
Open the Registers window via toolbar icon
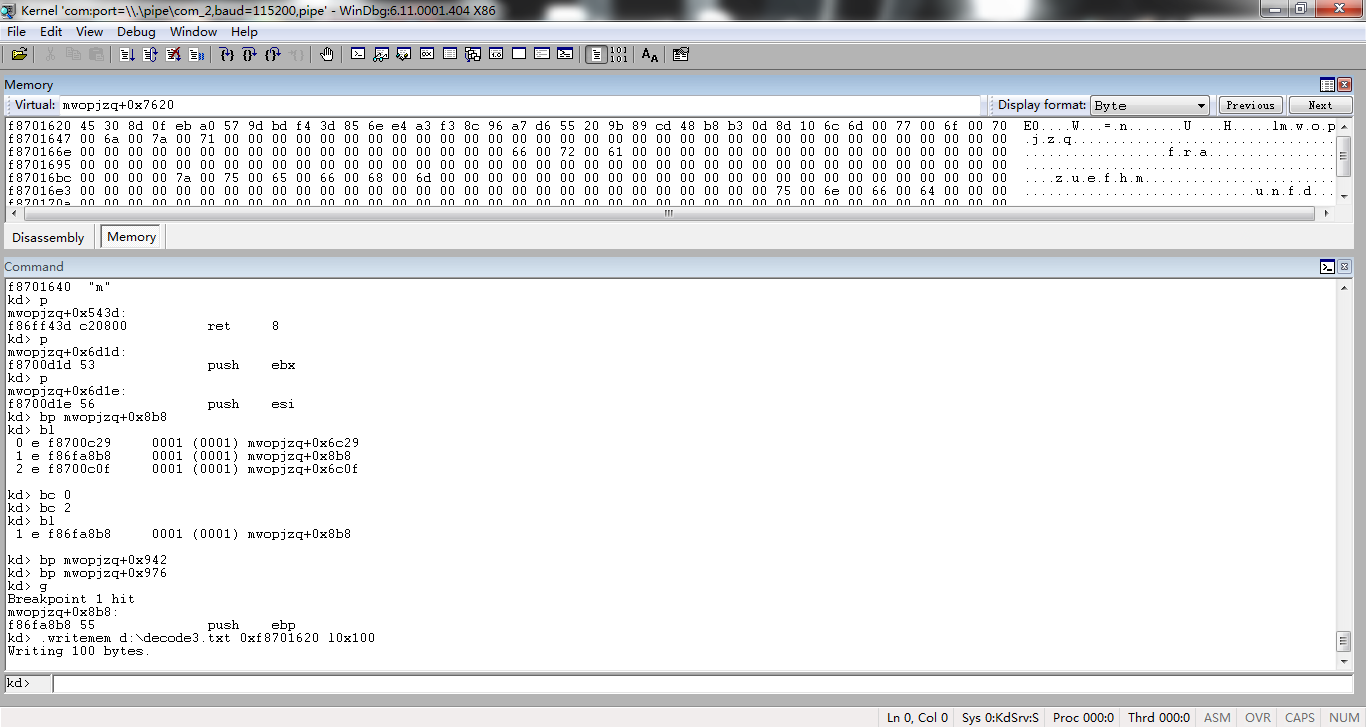427,54
